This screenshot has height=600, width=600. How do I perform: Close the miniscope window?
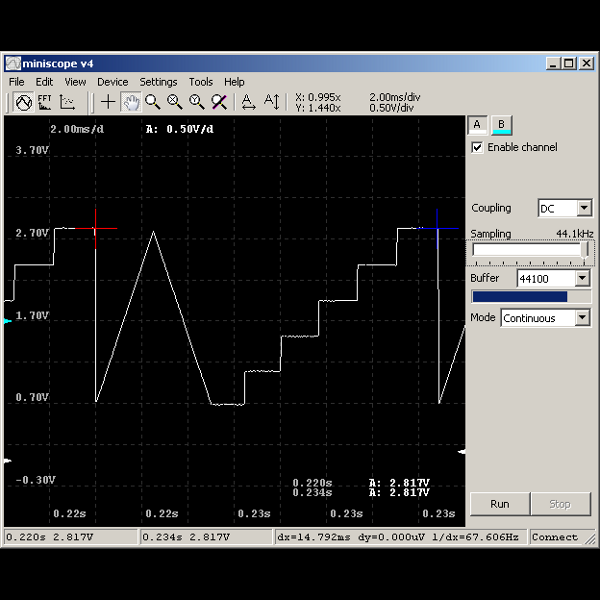[x=587, y=63]
